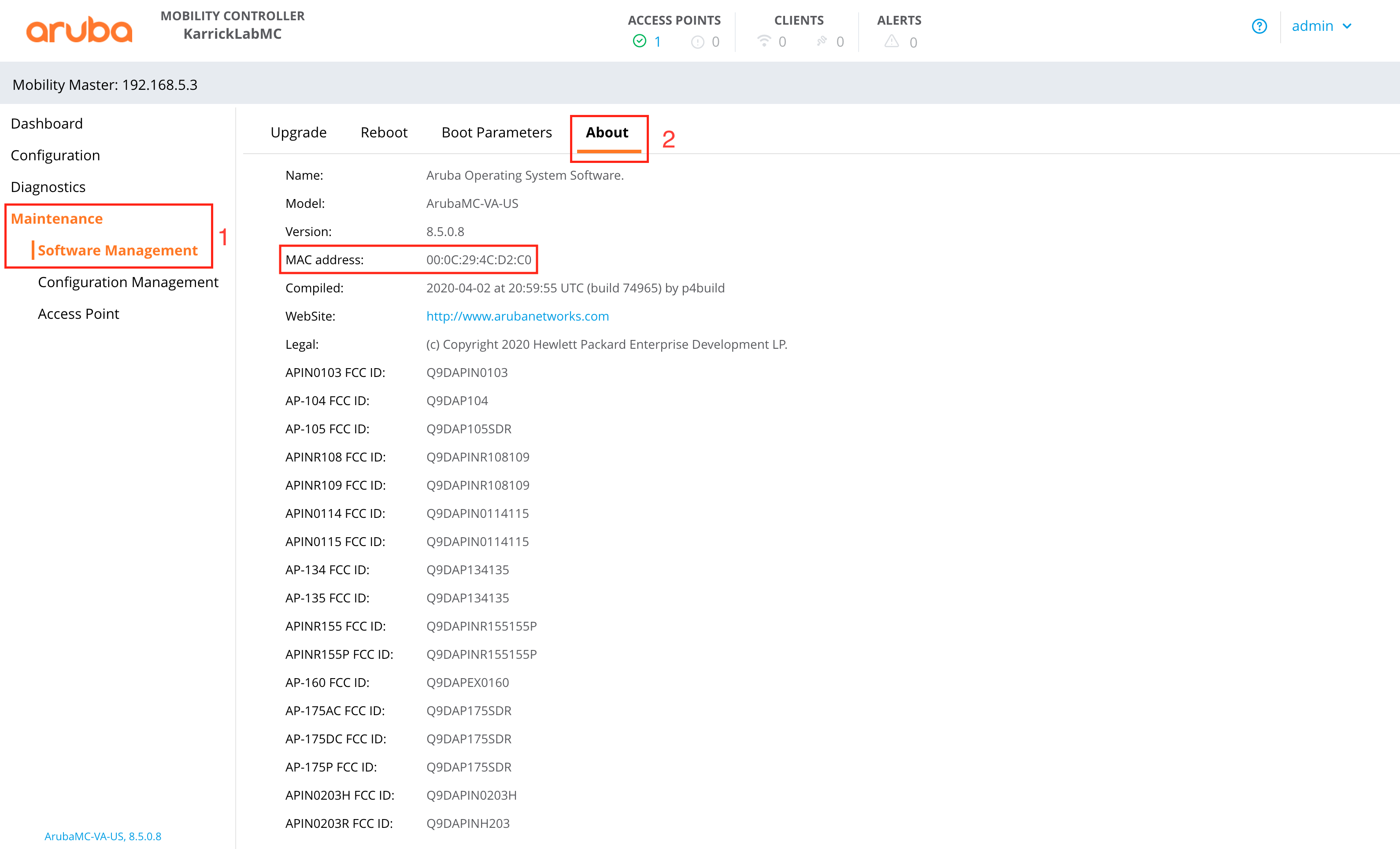The image size is (1400, 849).
Task: Open the help question mark icon
Action: [1259, 26]
